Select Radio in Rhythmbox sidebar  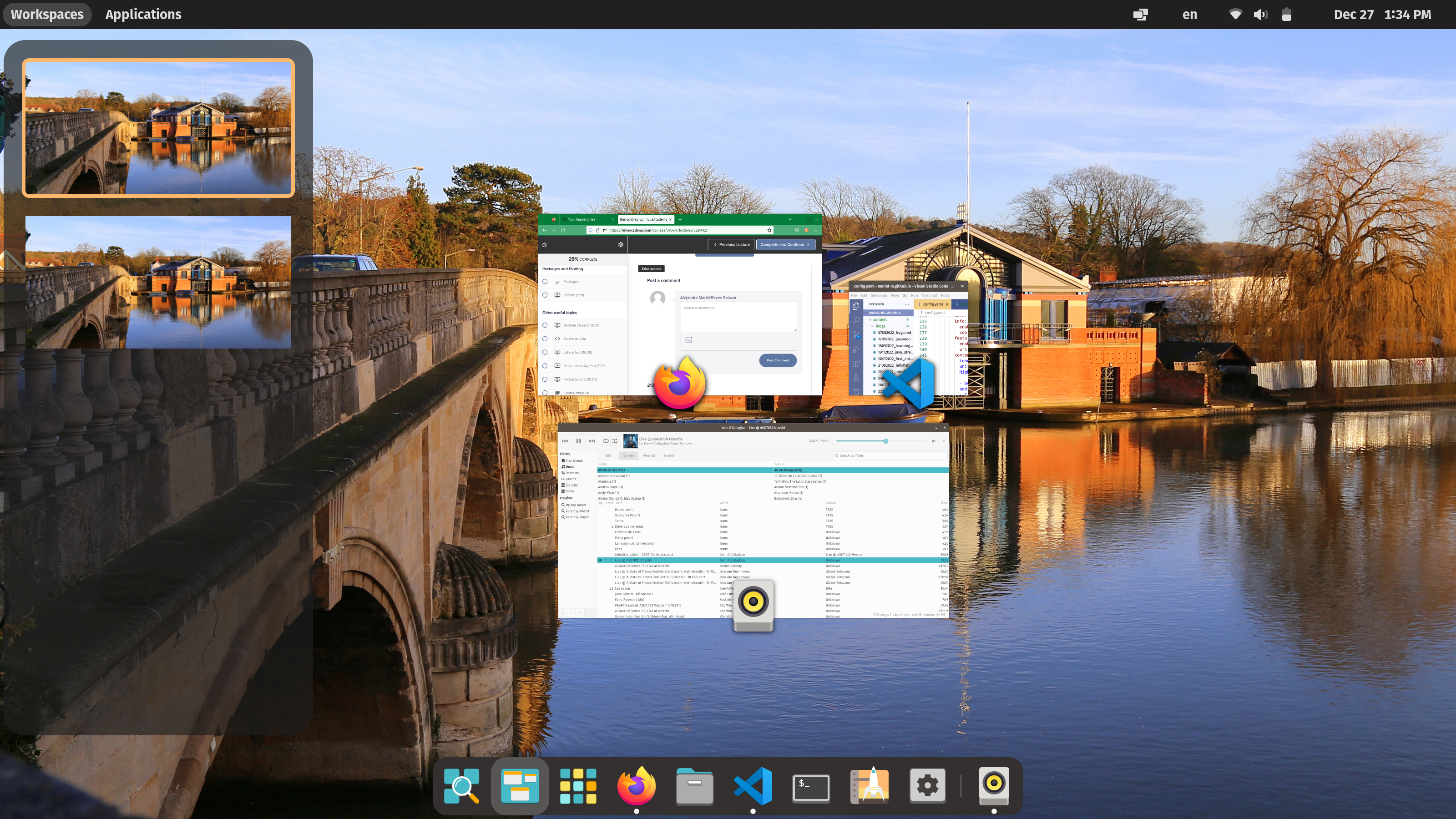(x=567, y=491)
